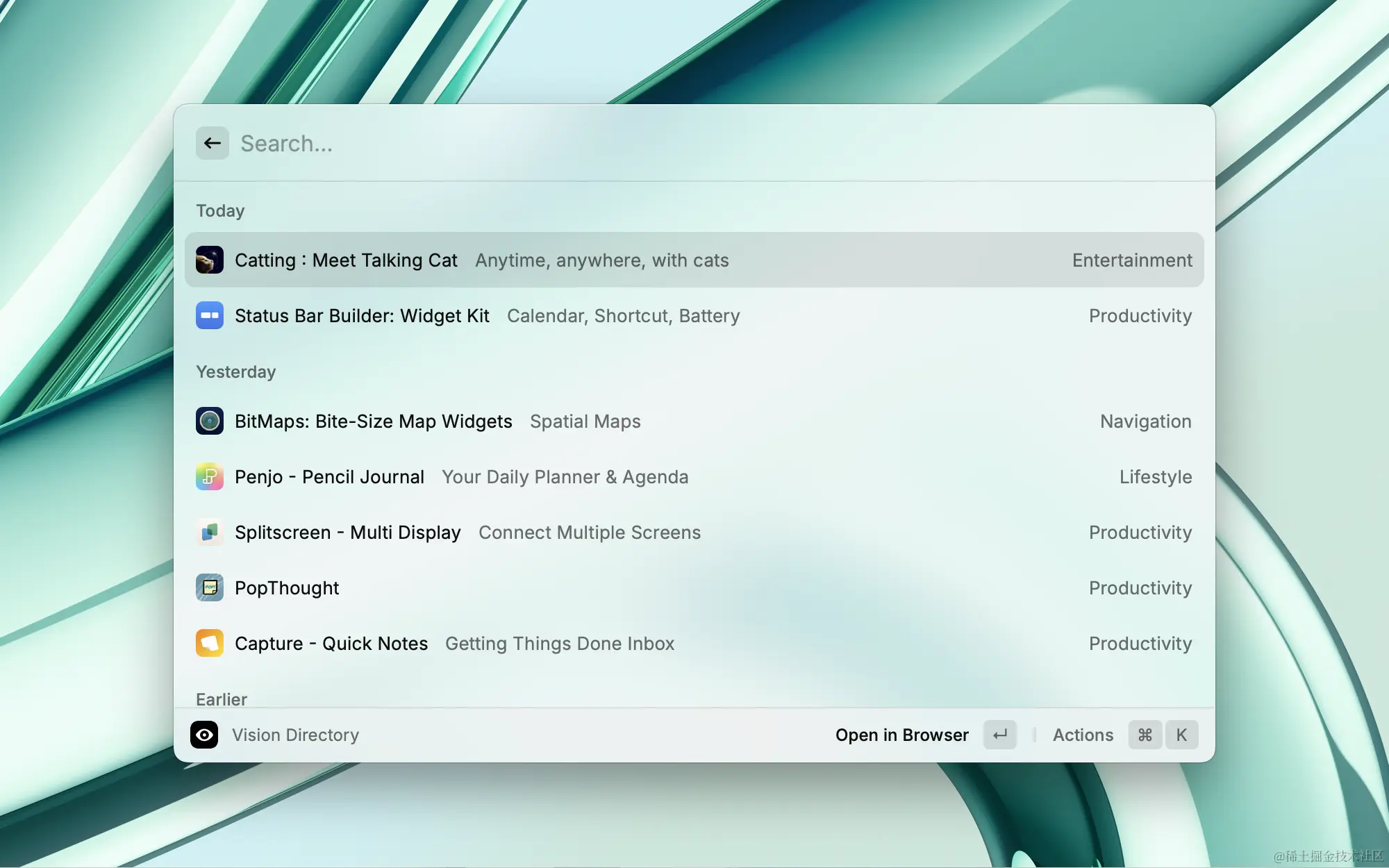Click the PopThought app icon

210,587
